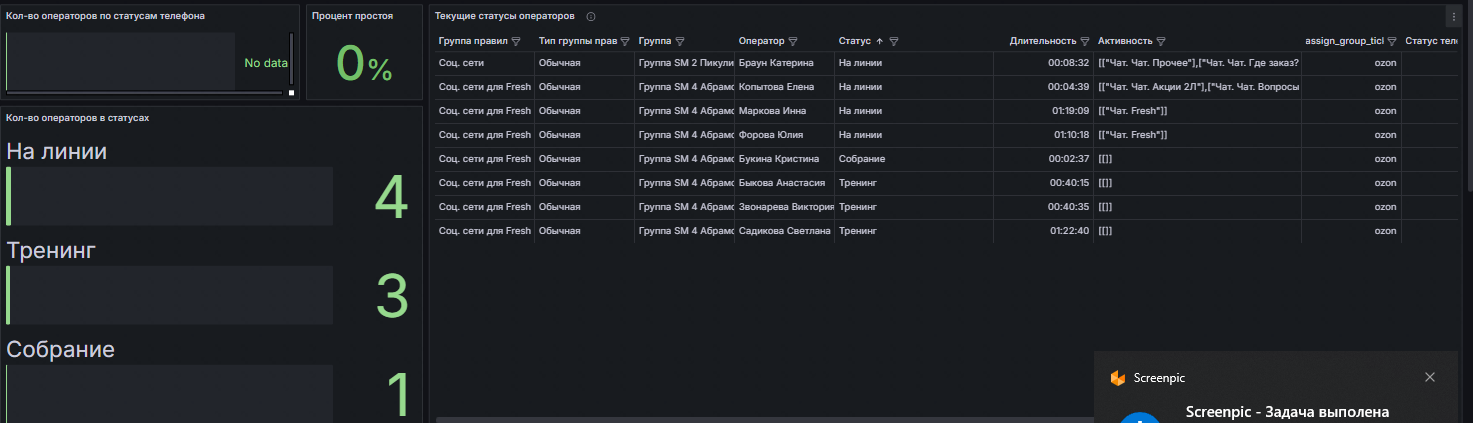Click the vertical scrollbar in phone statuses panel
This screenshot has height=423, width=1473.
[292, 60]
